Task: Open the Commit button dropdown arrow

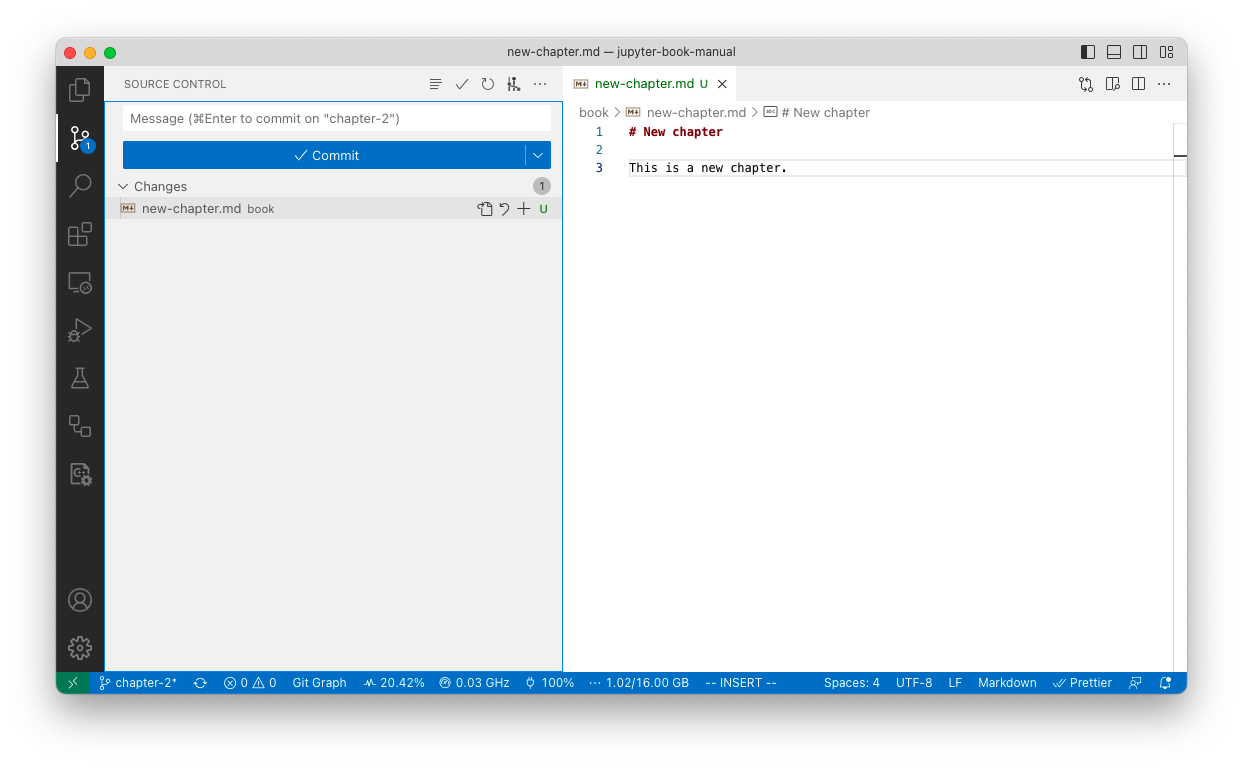Action: click(537, 155)
